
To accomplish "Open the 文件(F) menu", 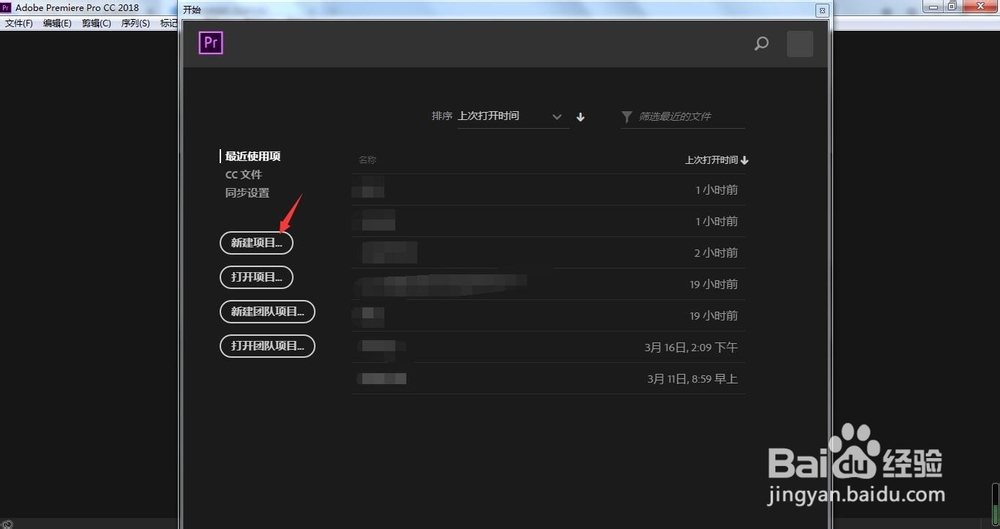I will click(x=19, y=23).
